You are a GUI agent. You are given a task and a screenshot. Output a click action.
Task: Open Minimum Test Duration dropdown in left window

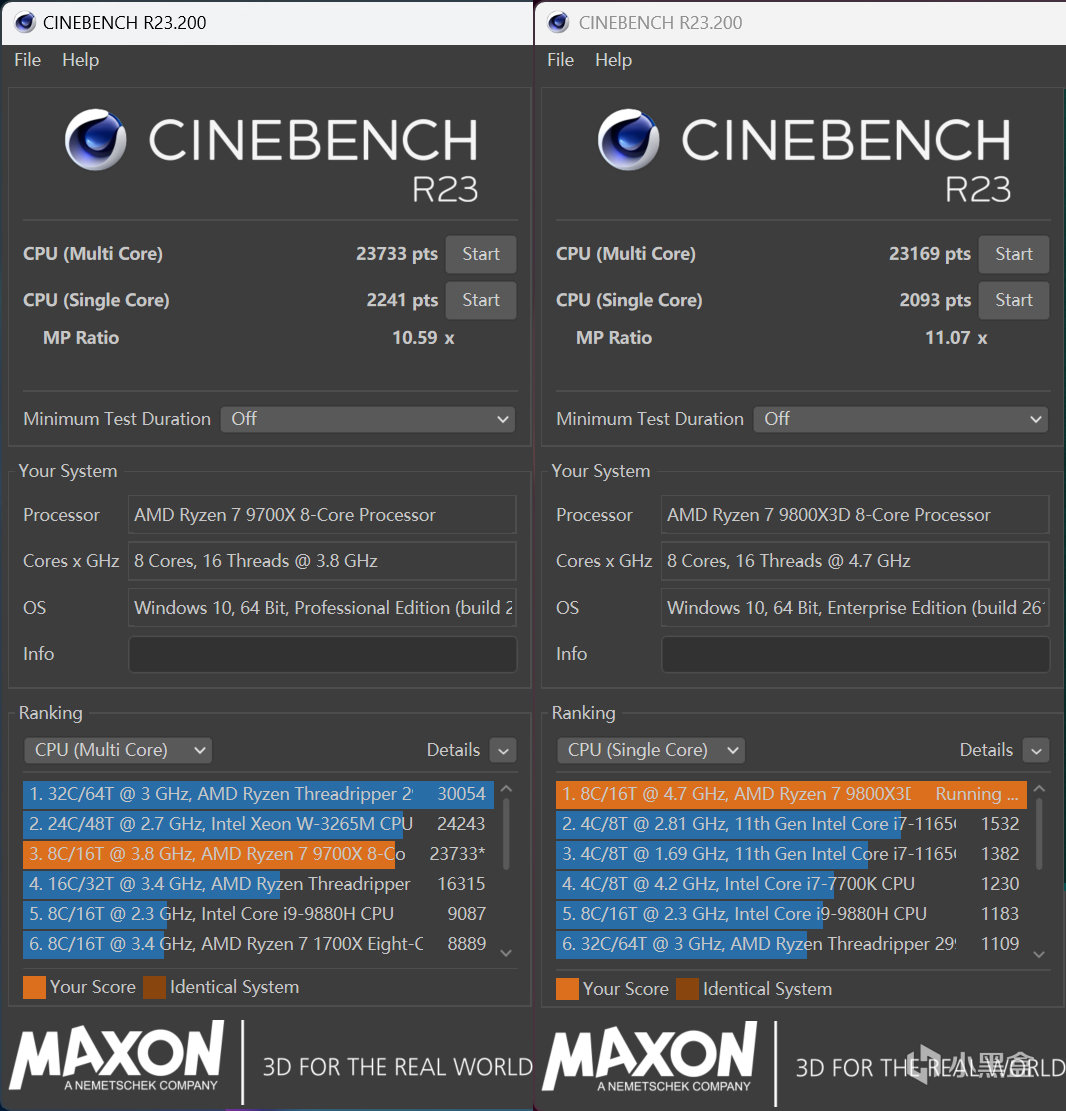(x=368, y=419)
